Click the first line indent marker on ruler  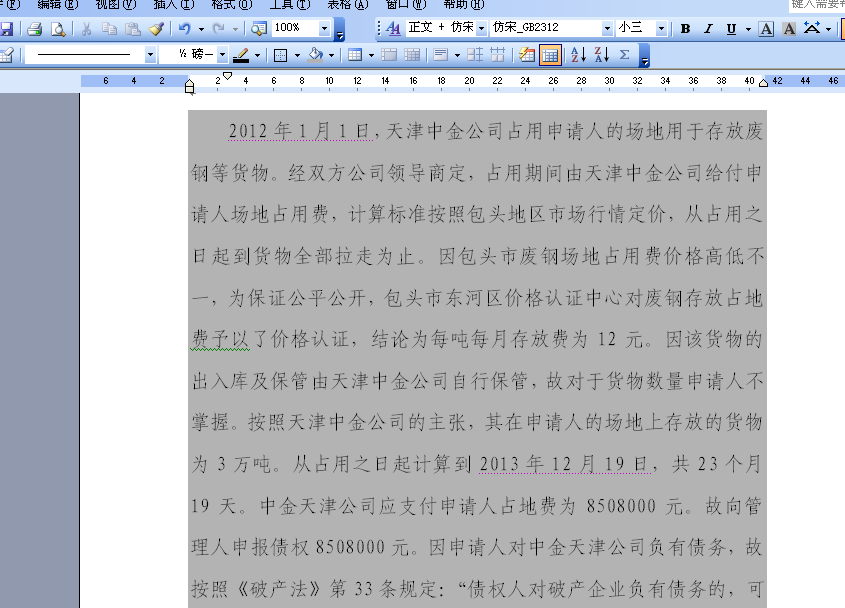(227, 76)
